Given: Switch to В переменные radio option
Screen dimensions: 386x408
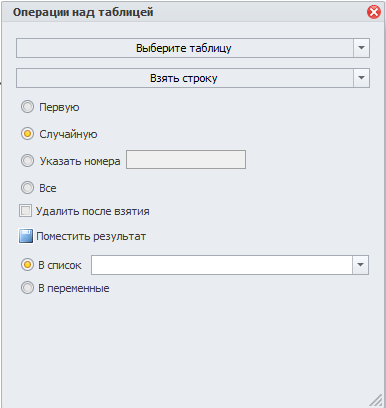Looking at the screenshot, I should pyautogui.click(x=27, y=288).
